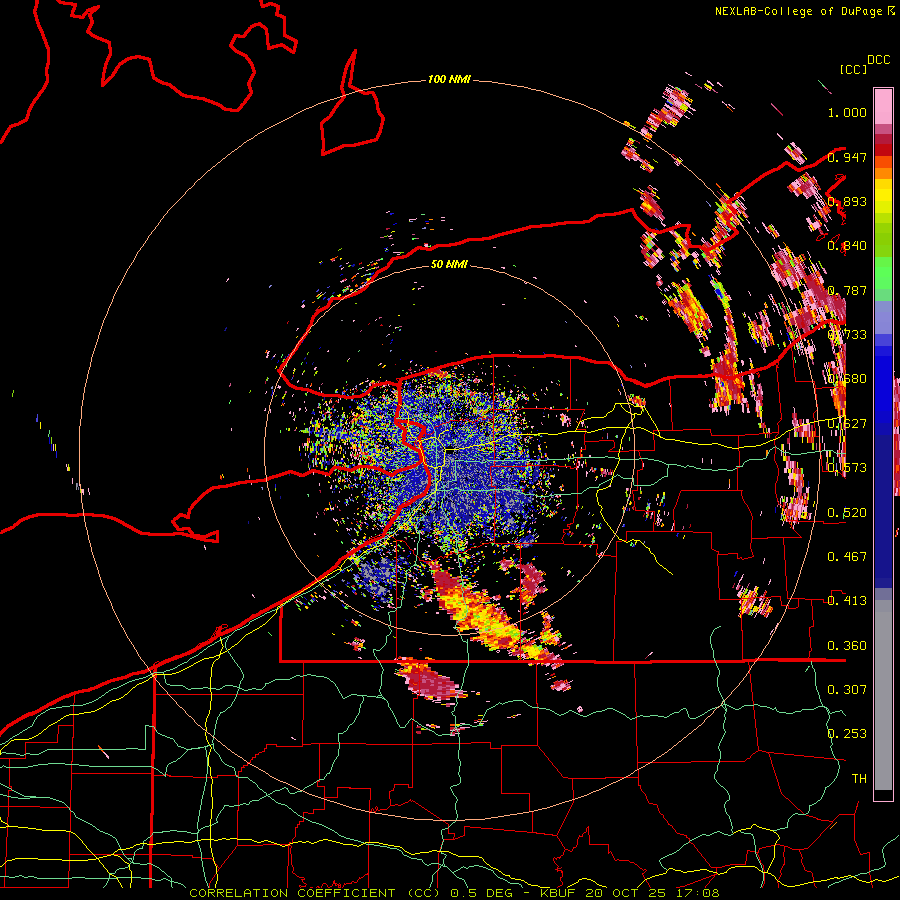Click the green segment of color bar
This screenshot has width=900, height=900.
[x=883, y=274]
